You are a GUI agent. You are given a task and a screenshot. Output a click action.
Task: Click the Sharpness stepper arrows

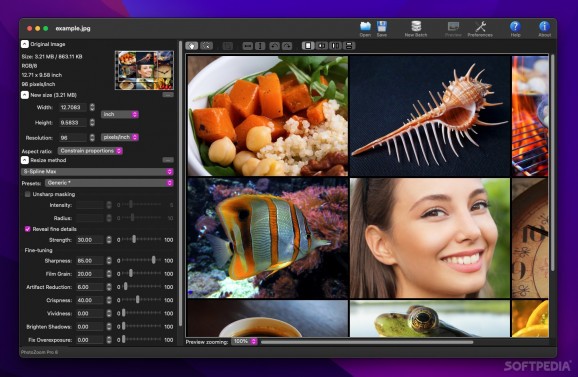109,261
